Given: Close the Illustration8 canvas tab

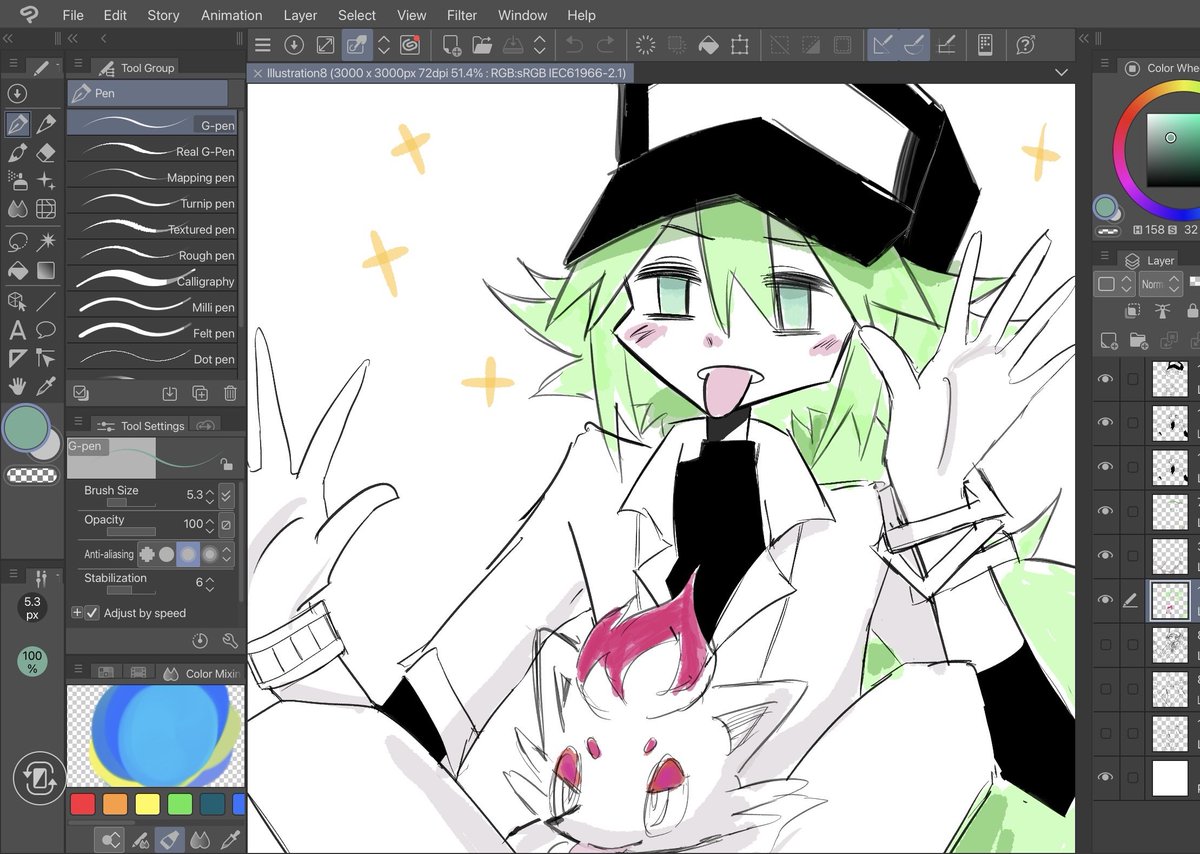Looking at the screenshot, I should (258, 73).
